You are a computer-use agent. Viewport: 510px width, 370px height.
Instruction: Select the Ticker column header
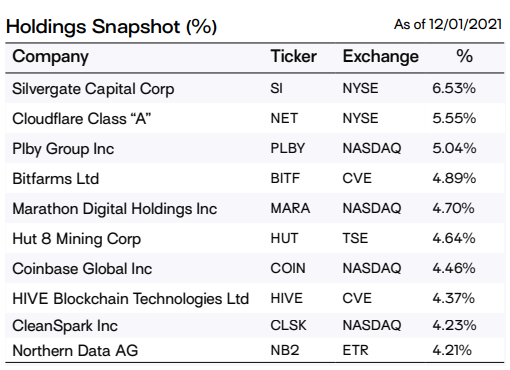(x=293, y=56)
